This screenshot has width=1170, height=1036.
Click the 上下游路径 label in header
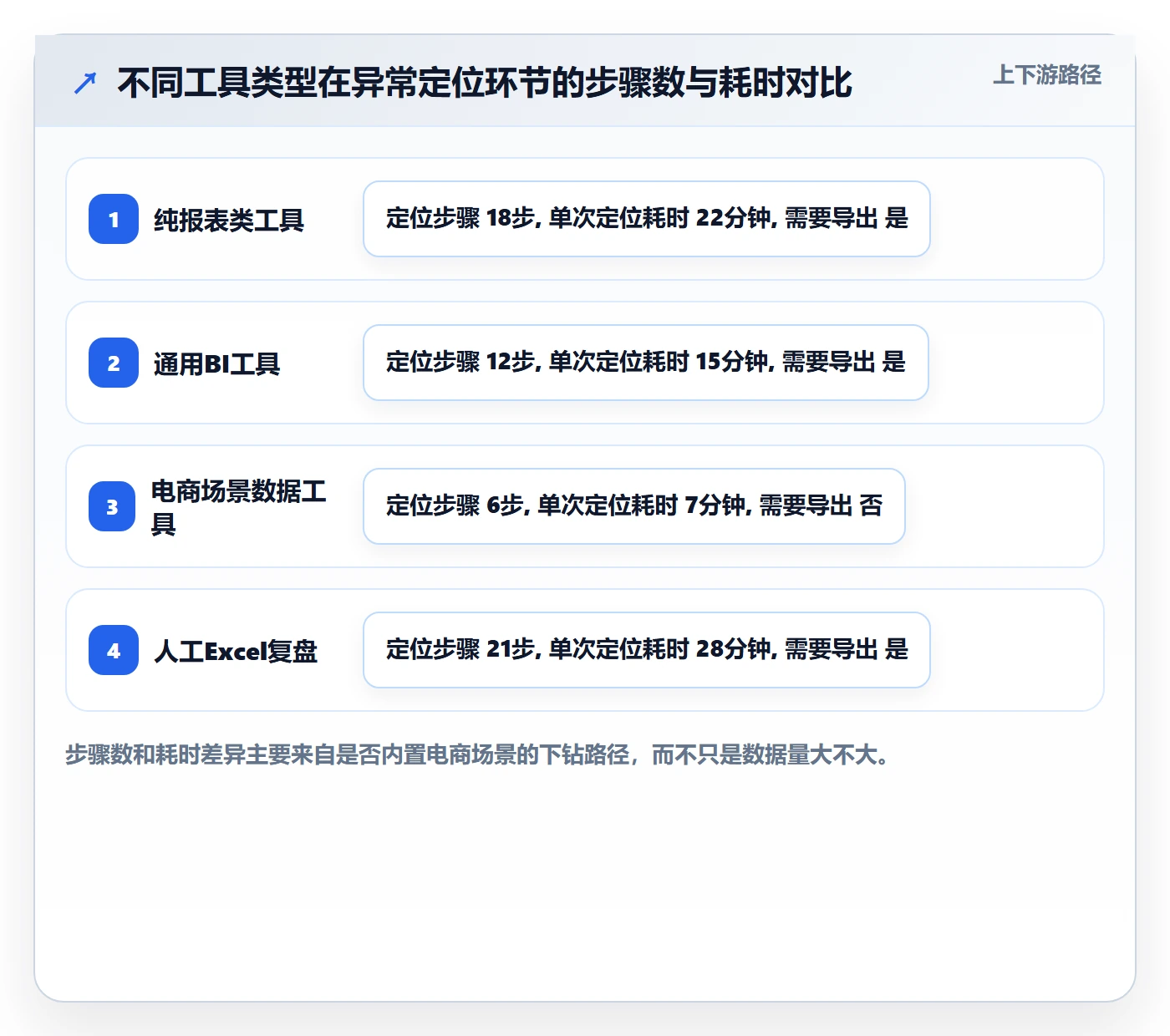pyautogui.click(x=1047, y=75)
